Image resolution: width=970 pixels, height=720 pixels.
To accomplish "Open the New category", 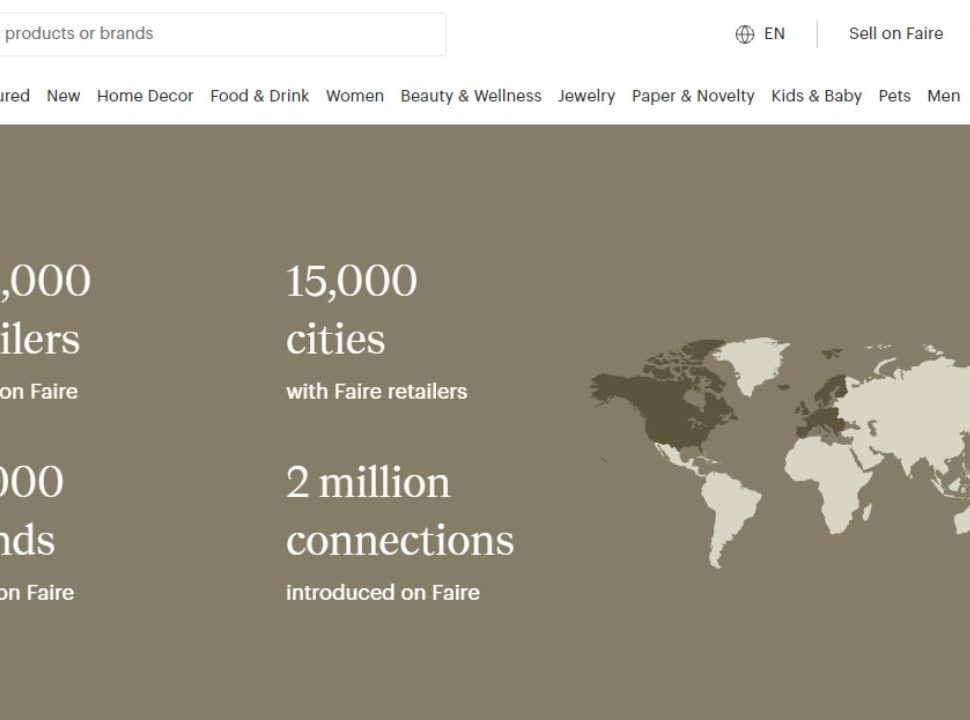I will 63,96.
